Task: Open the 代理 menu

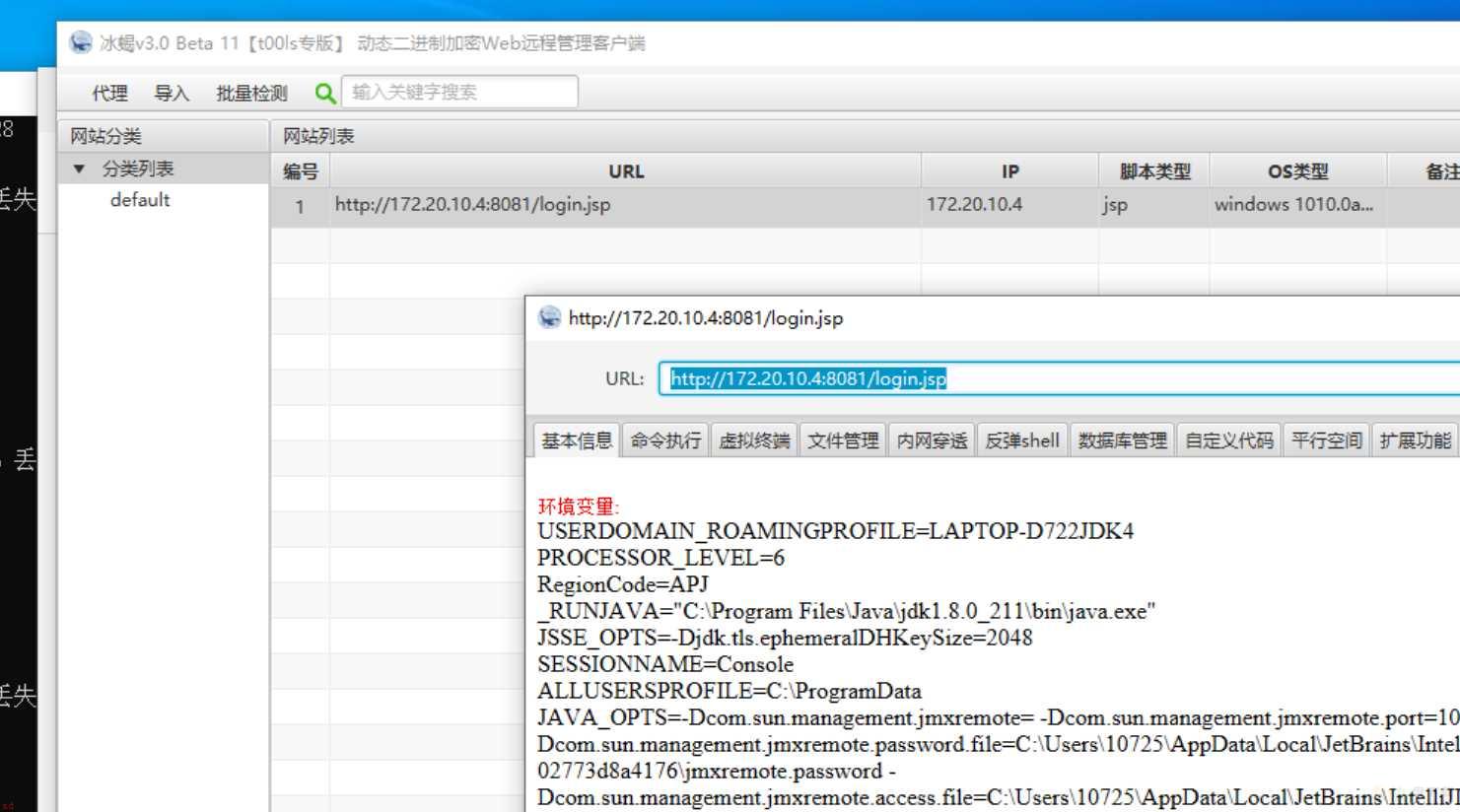Action: [109, 93]
